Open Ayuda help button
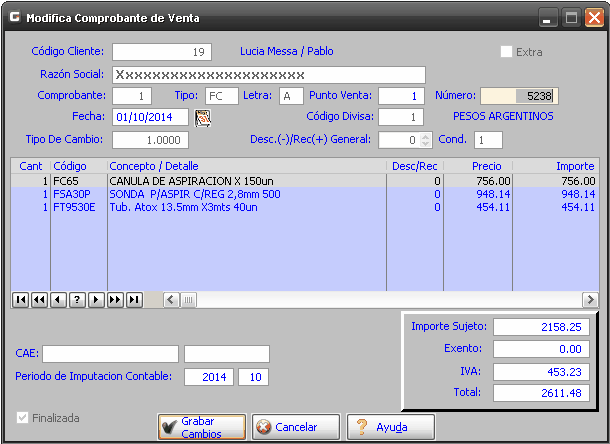 coord(391,427)
